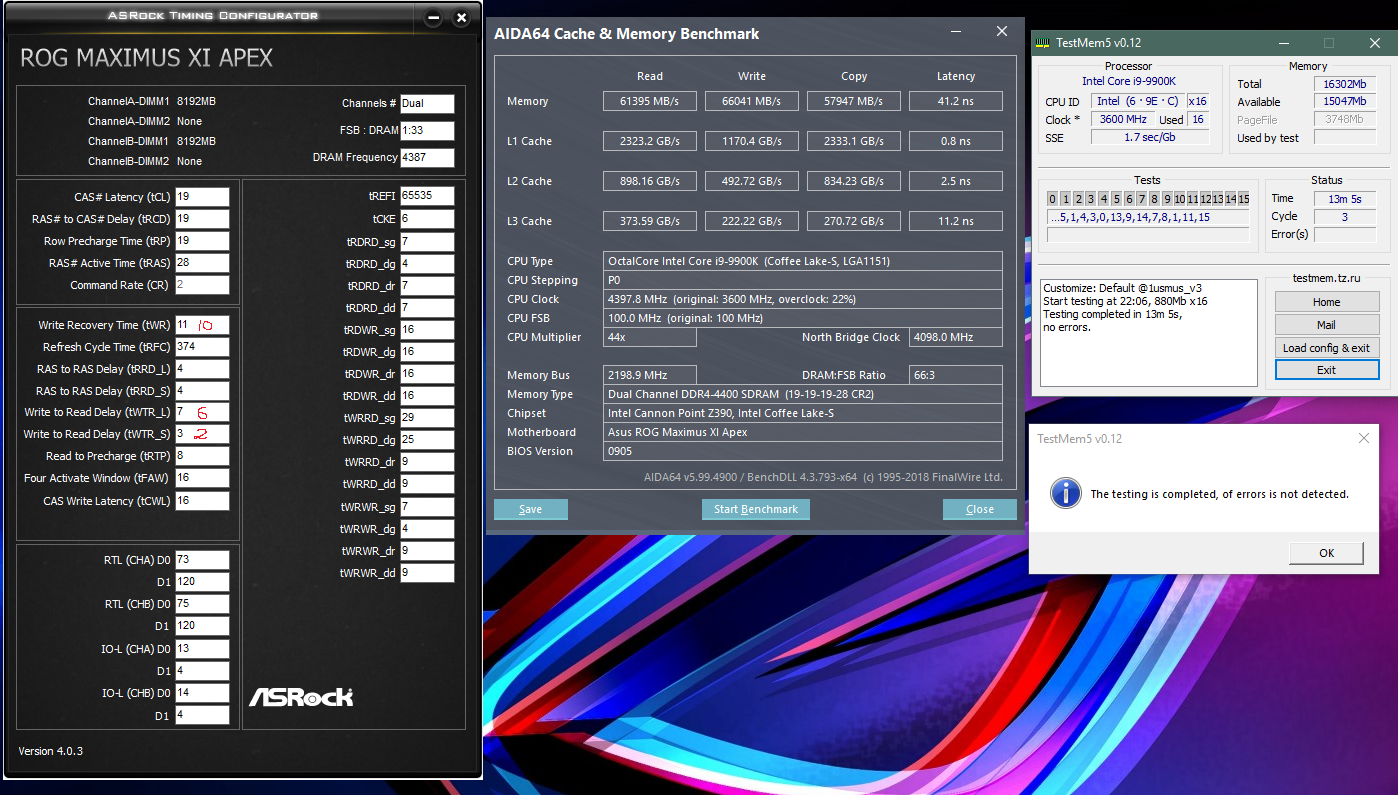Click the Exit button in TestMem5
The height and width of the screenshot is (795, 1398).
[1326, 370]
